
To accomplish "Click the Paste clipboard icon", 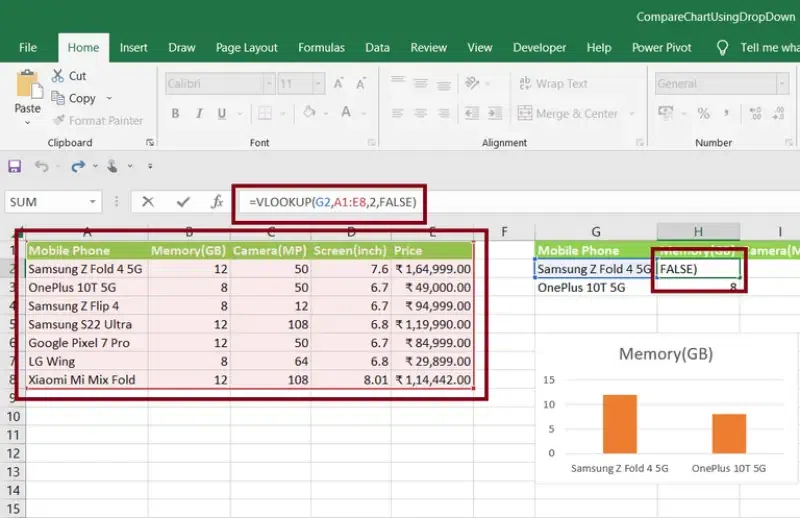I will tap(27, 86).
